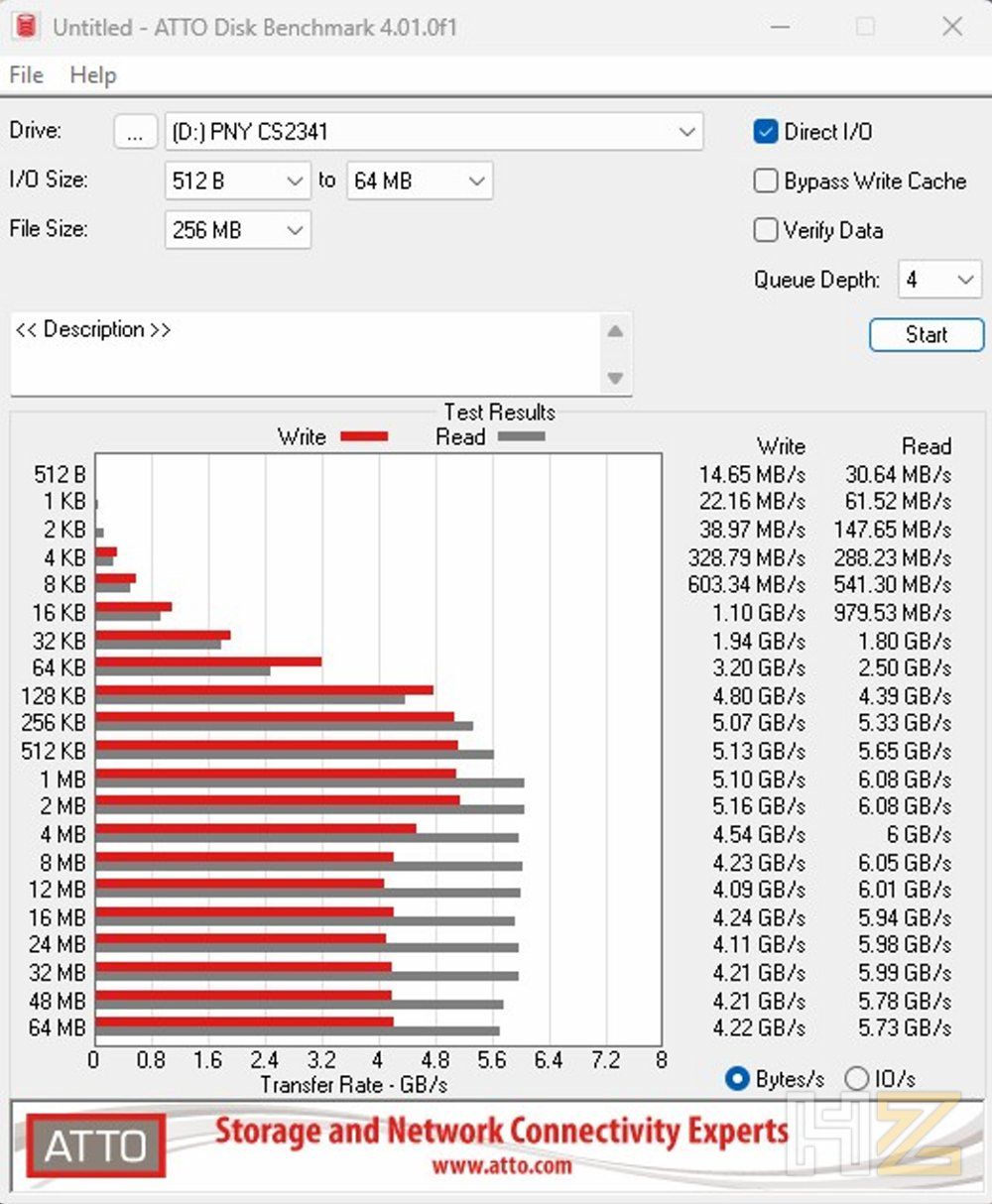Expand the I/O Size end dropdown 64 MB
This screenshot has width=992, height=1204.
click(420, 181)
